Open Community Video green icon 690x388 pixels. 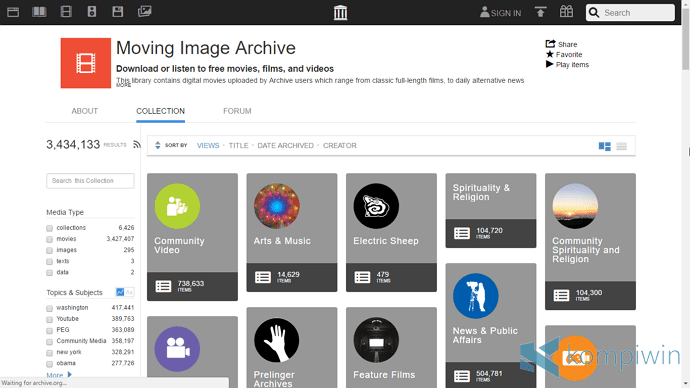click(x=177, y=206)
